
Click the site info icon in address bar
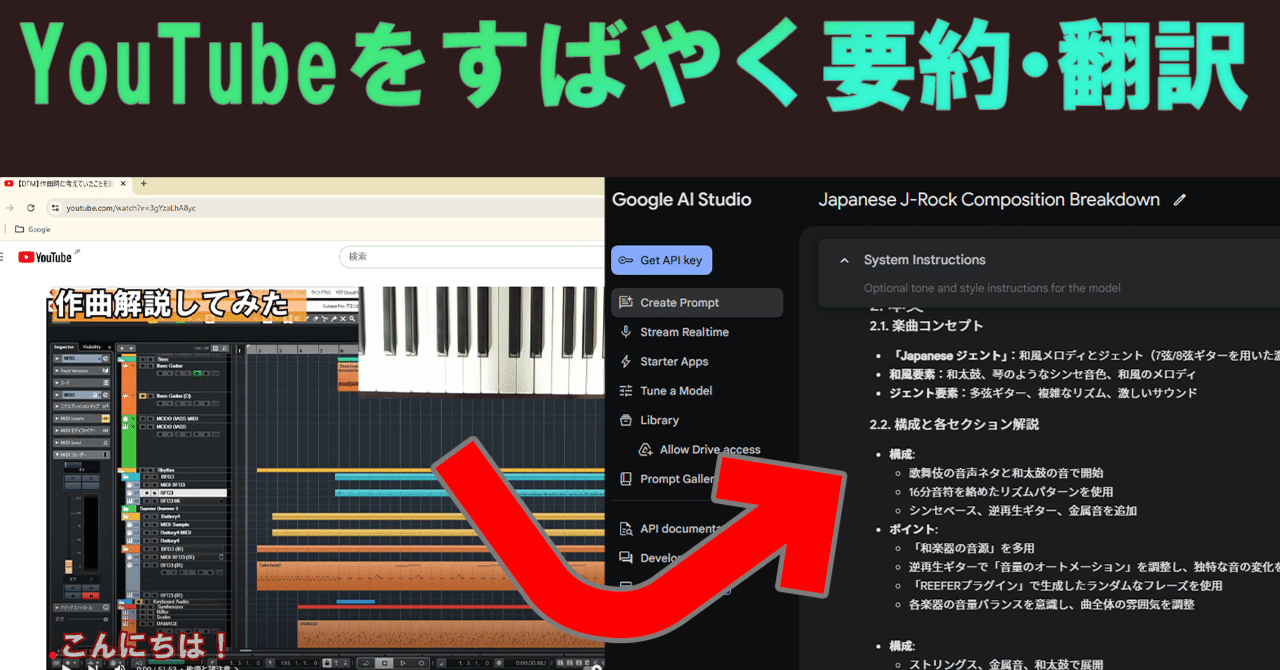pos(55,208)
